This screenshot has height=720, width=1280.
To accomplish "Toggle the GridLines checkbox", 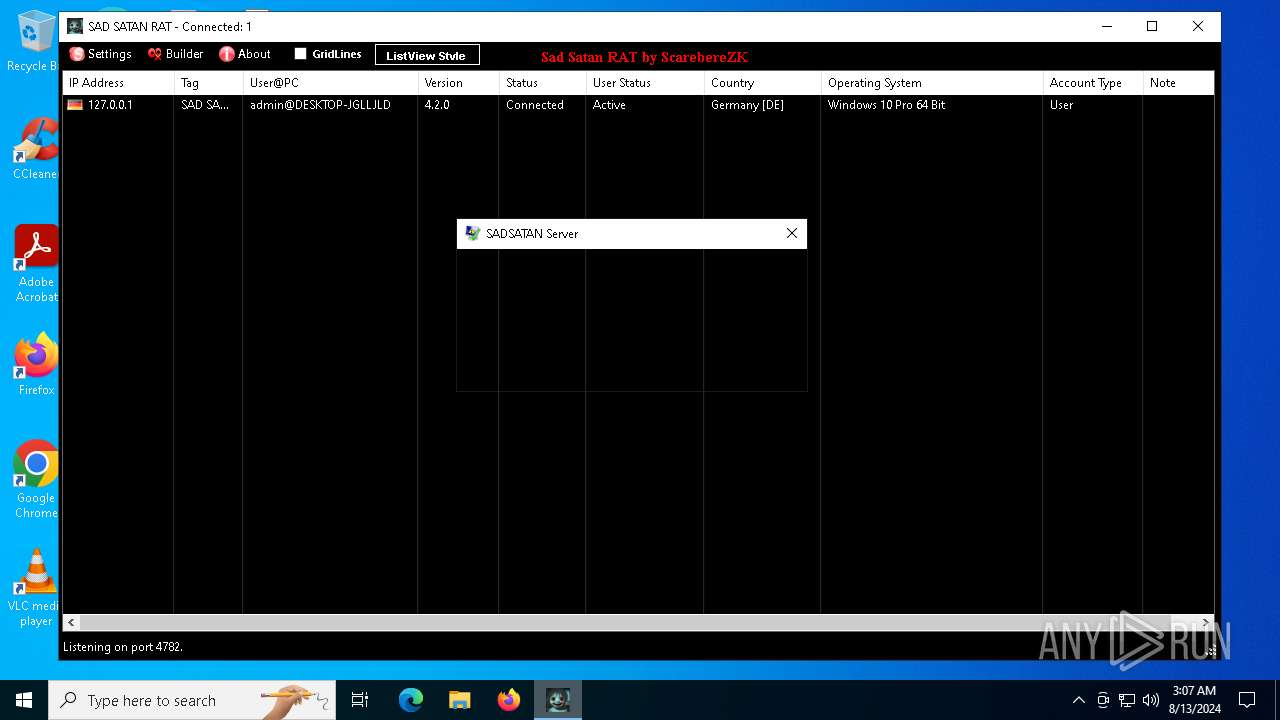I will (x=300, y=54).
